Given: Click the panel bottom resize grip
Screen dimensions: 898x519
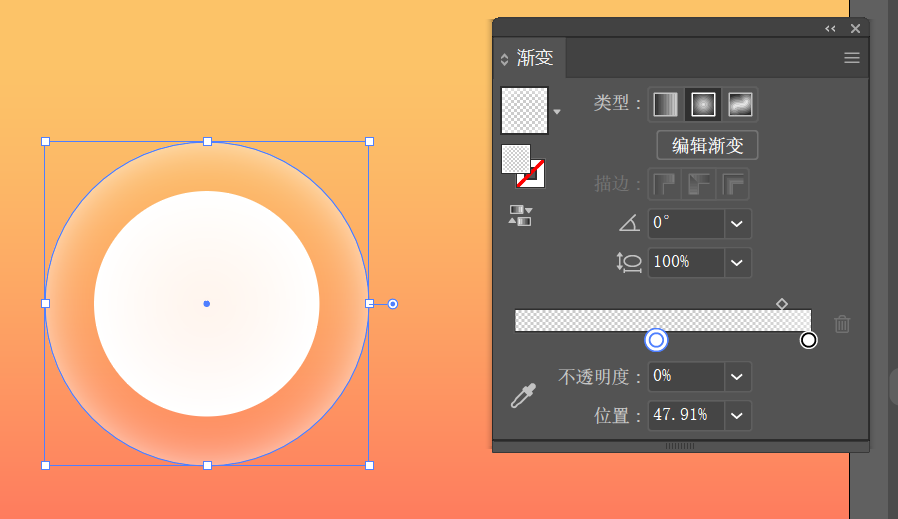Looking at the screenshot, I should (680, 446).
